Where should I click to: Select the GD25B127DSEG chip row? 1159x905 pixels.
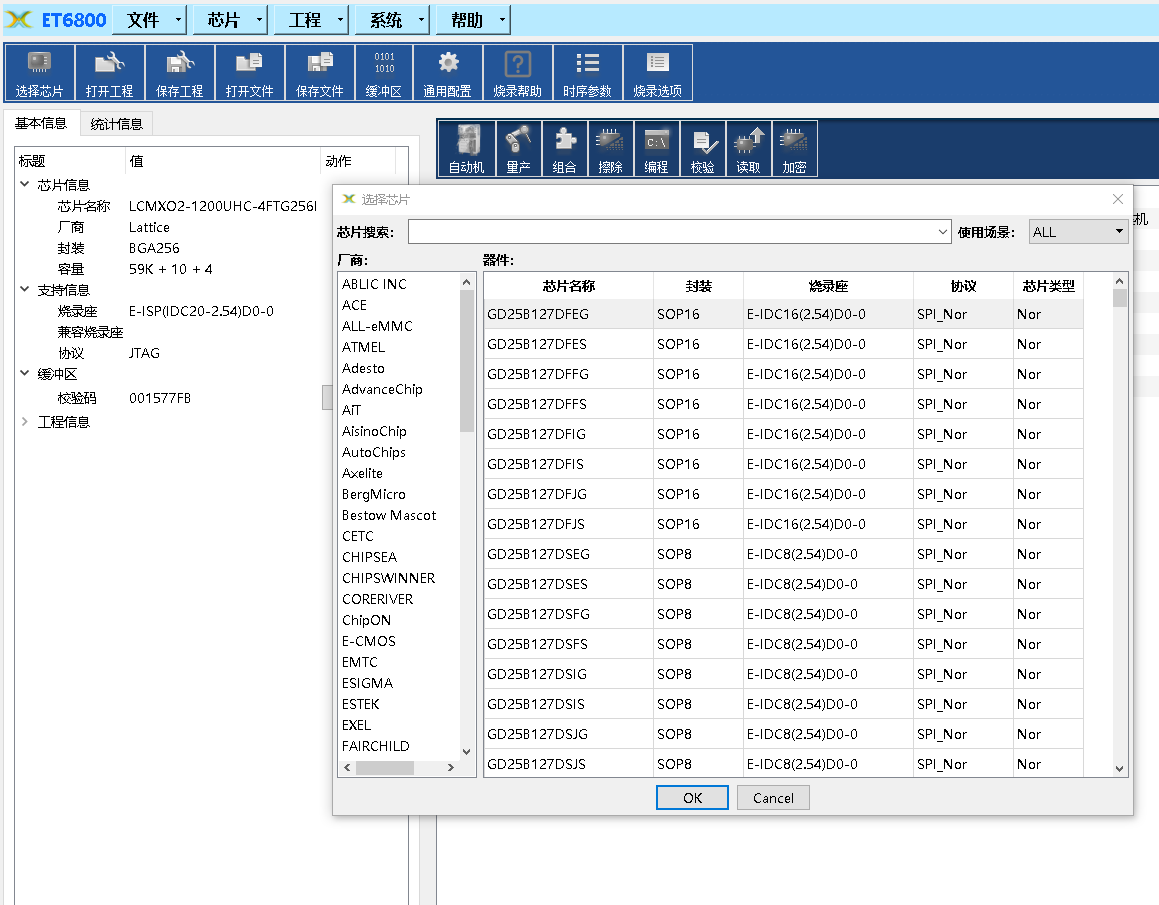(x=538, y=554)
